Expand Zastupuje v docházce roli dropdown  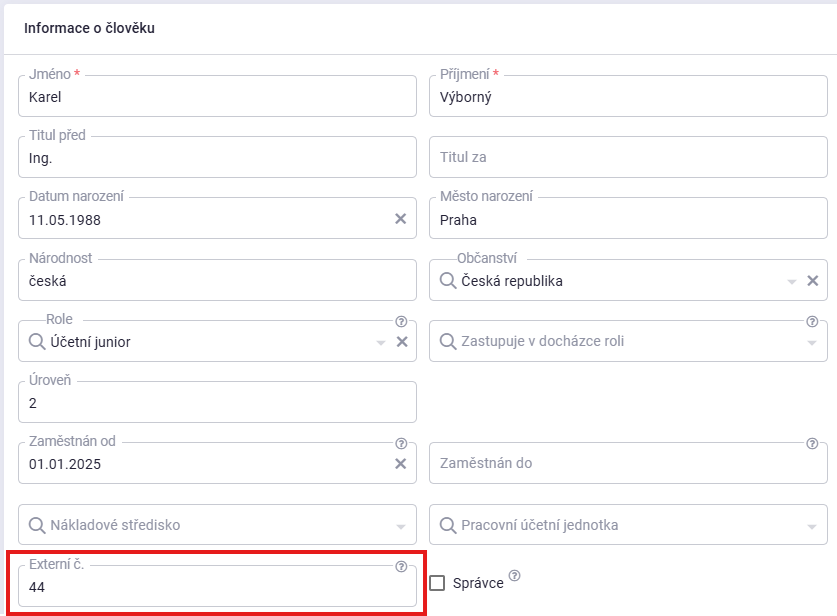pyautogui.click(x=812, y=343)
